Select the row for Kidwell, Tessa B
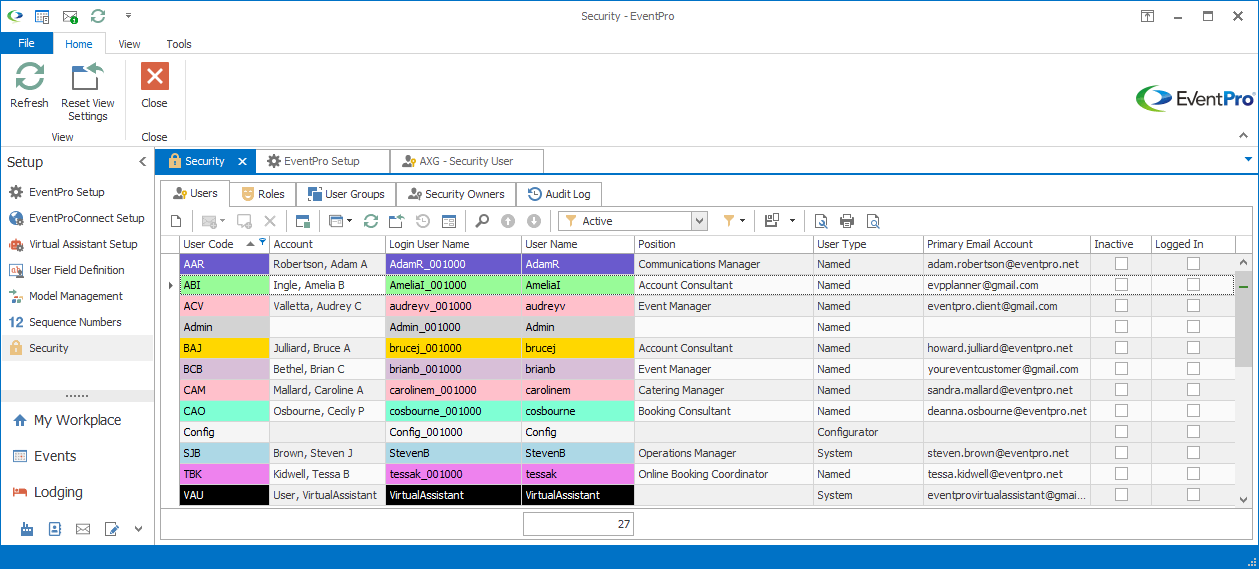Viewport: 1259px width, 569px height. point(698,474)
